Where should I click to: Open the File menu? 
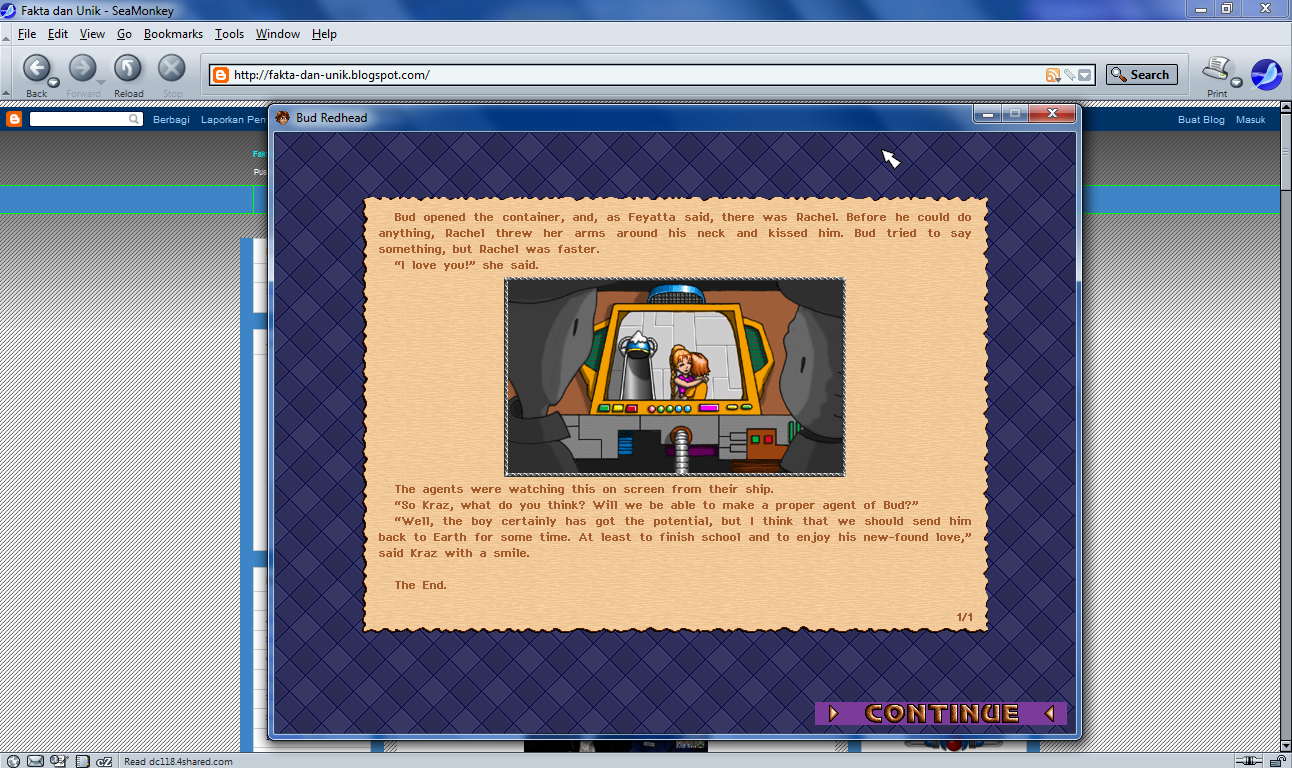[x=26, y=34]
